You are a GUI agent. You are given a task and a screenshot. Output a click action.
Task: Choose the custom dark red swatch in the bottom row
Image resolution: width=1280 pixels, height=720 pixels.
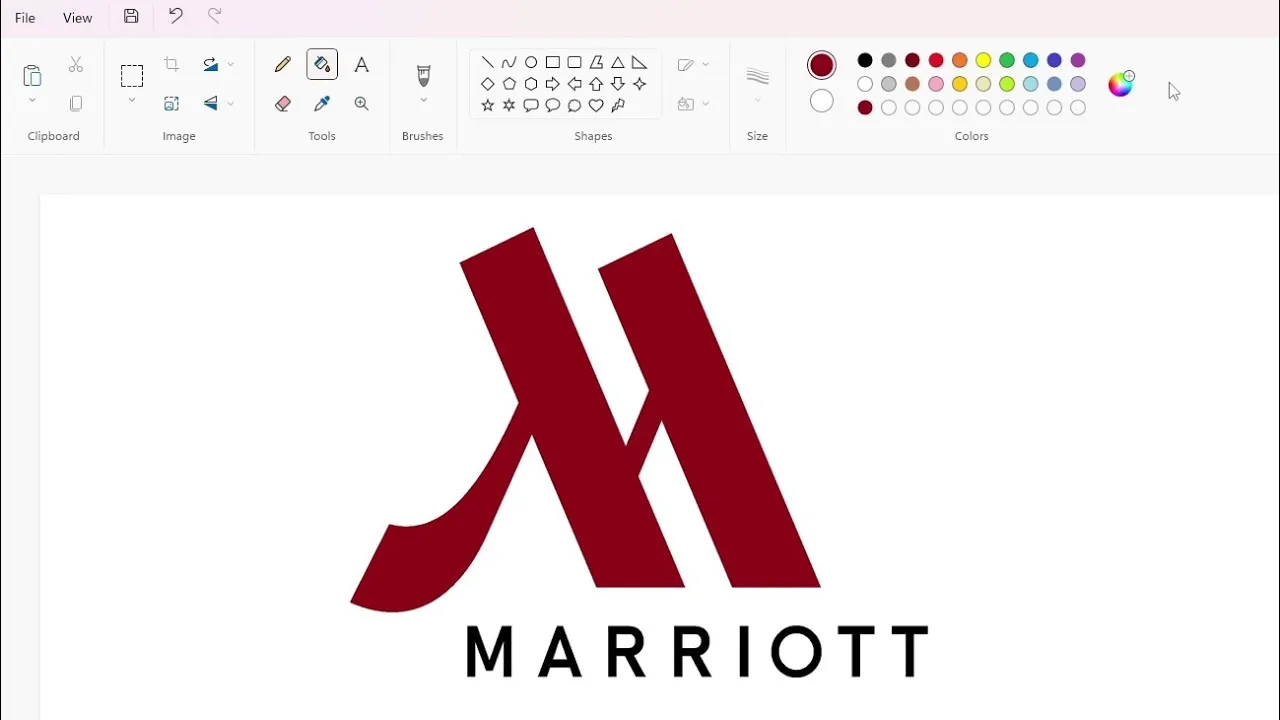tap(865, 108)
